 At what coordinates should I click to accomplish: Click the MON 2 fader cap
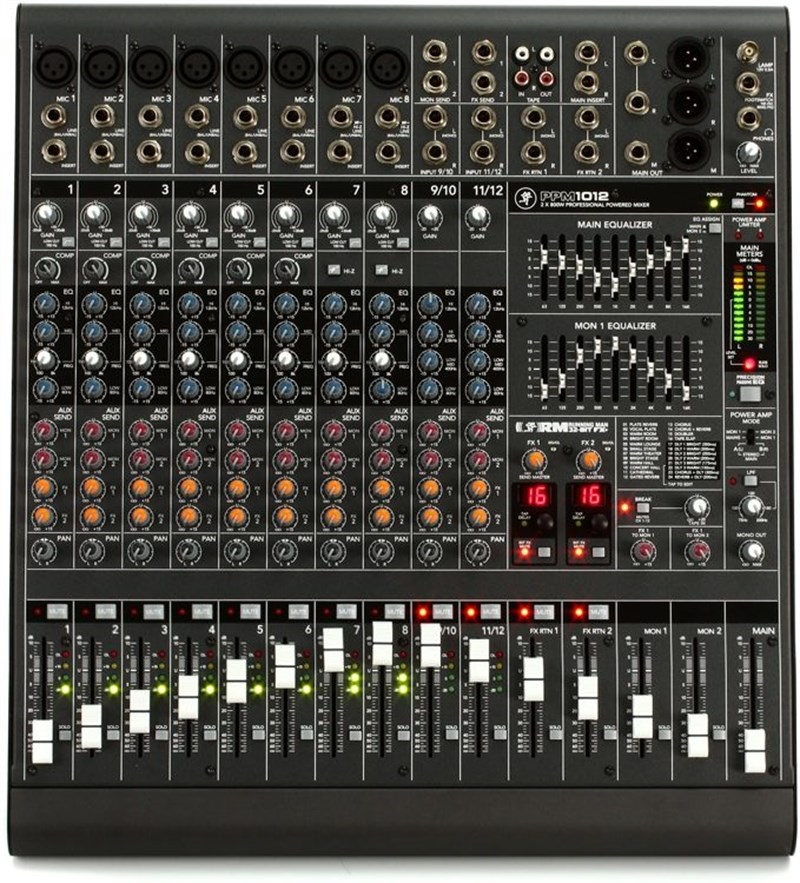click(x=698, y=735)
